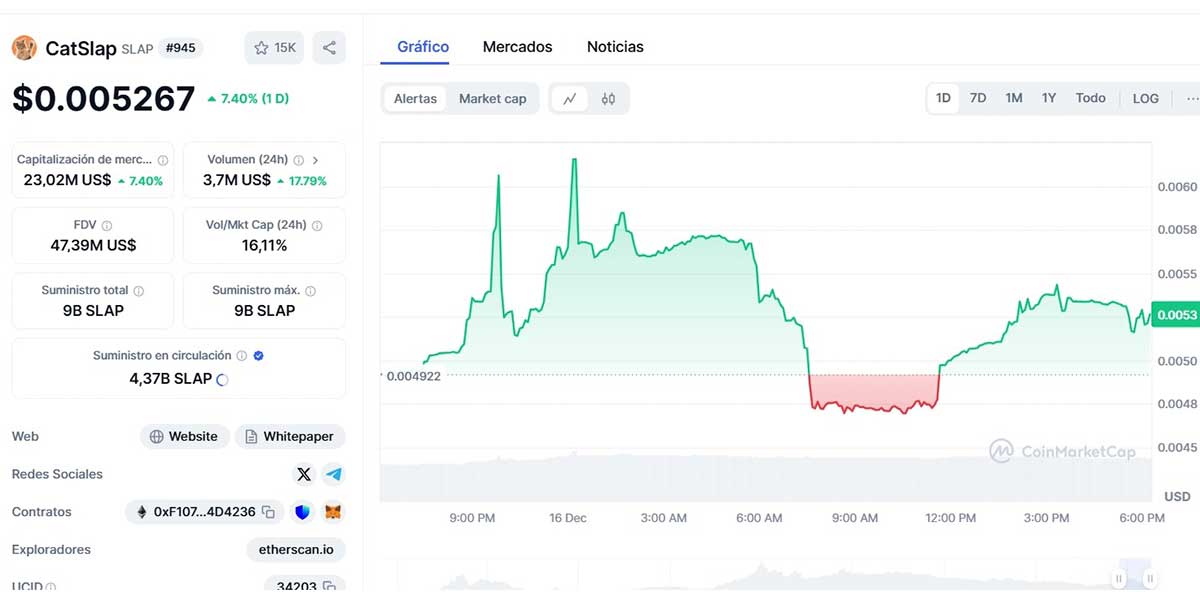Click the 3,7M US$ volume value
The width and height of the screenshot is (1200, 600).
click(x=236, y=181)
